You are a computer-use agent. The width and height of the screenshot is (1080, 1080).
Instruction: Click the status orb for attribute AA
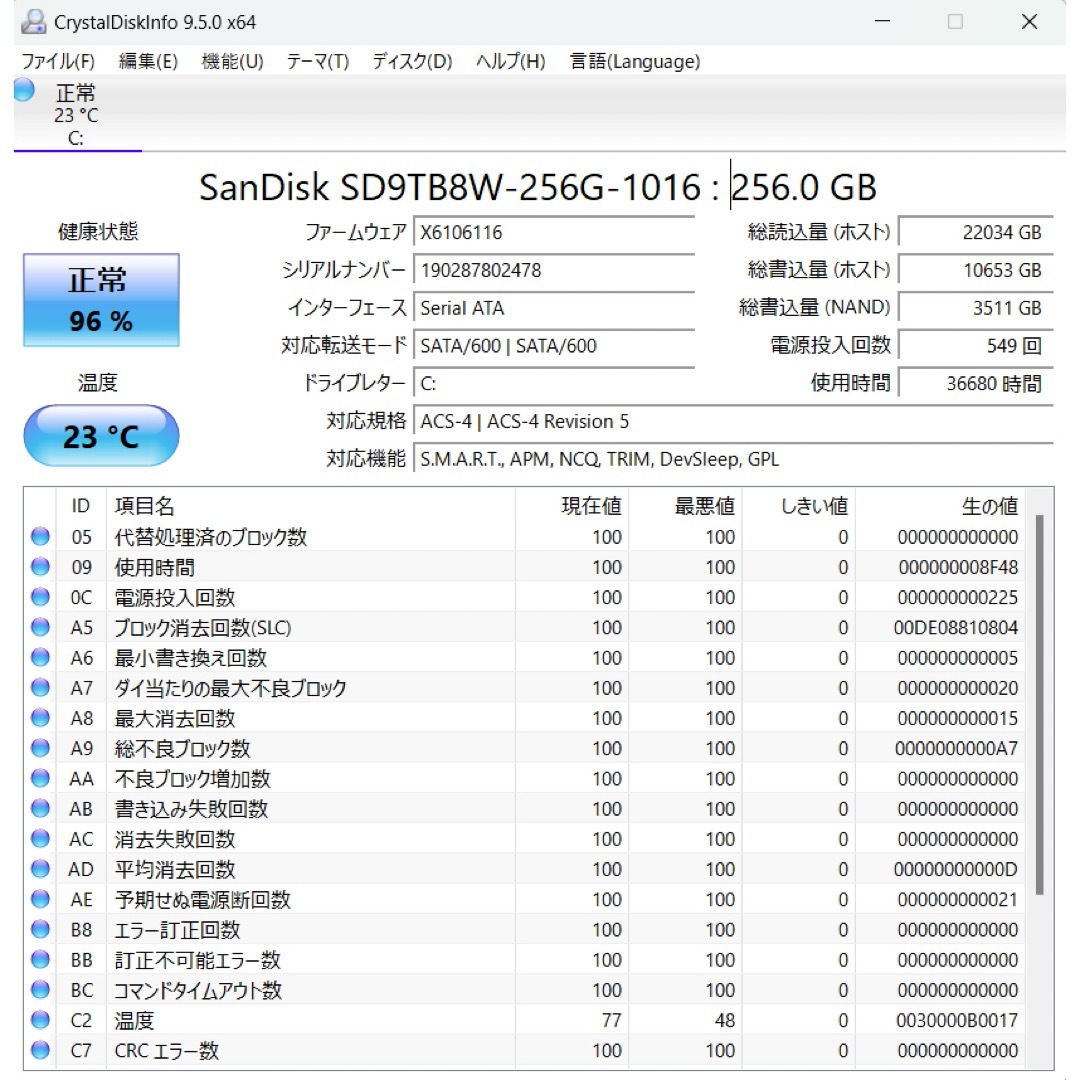pyautogui.click(x=41, y=778)
